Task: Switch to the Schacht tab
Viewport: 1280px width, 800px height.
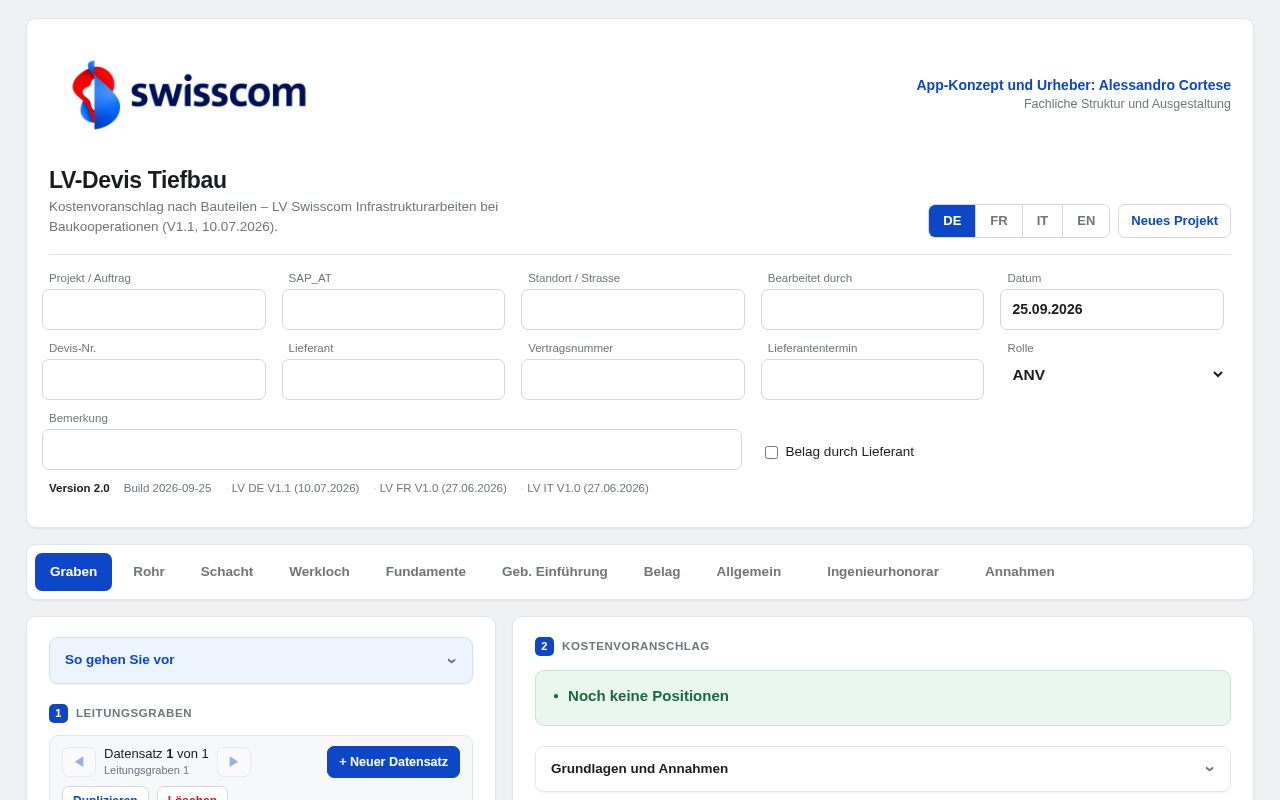Action: coord(227,572)
